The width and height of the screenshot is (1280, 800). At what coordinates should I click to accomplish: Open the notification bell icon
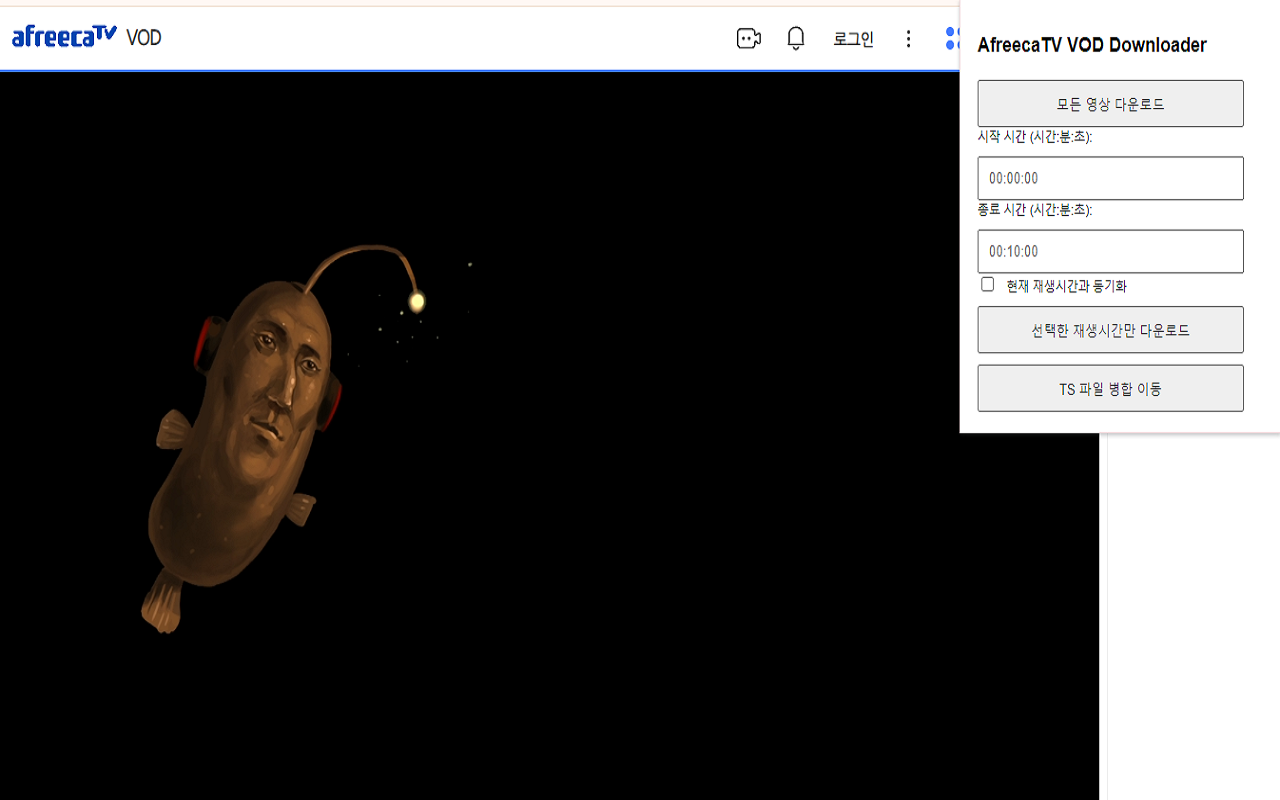click(795, 38)
